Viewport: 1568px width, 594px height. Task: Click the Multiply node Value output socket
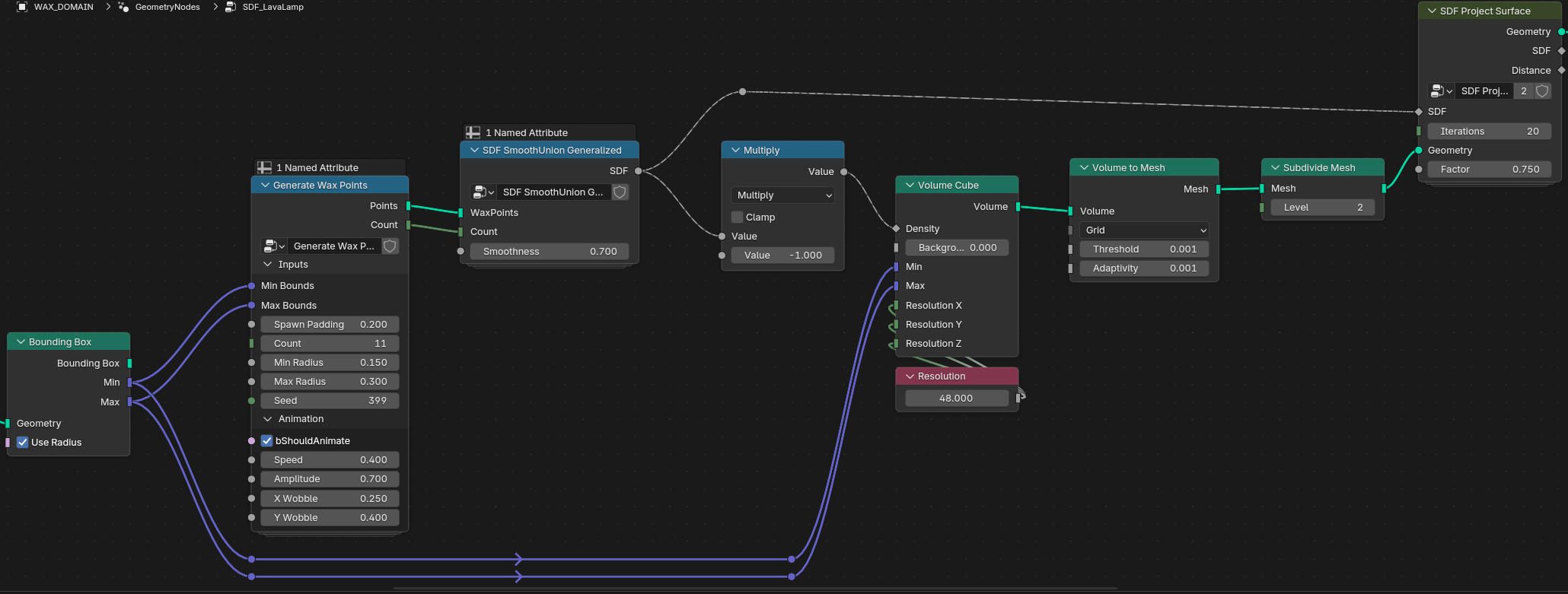click(x=843, y=172)
